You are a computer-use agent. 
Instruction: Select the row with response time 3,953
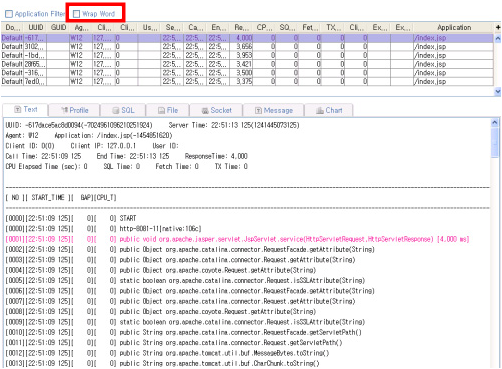247,55
